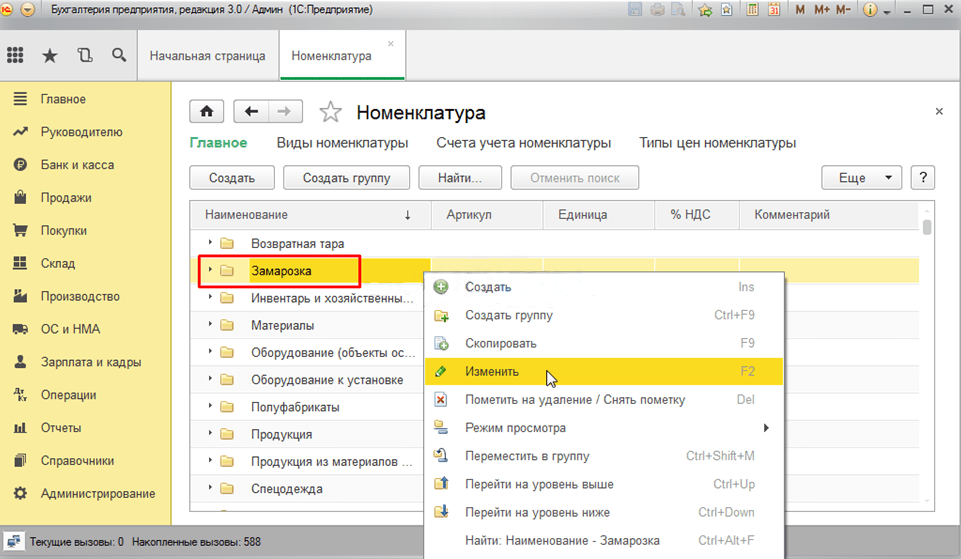Switch to the Начальная страница tab

click(207, 56)
